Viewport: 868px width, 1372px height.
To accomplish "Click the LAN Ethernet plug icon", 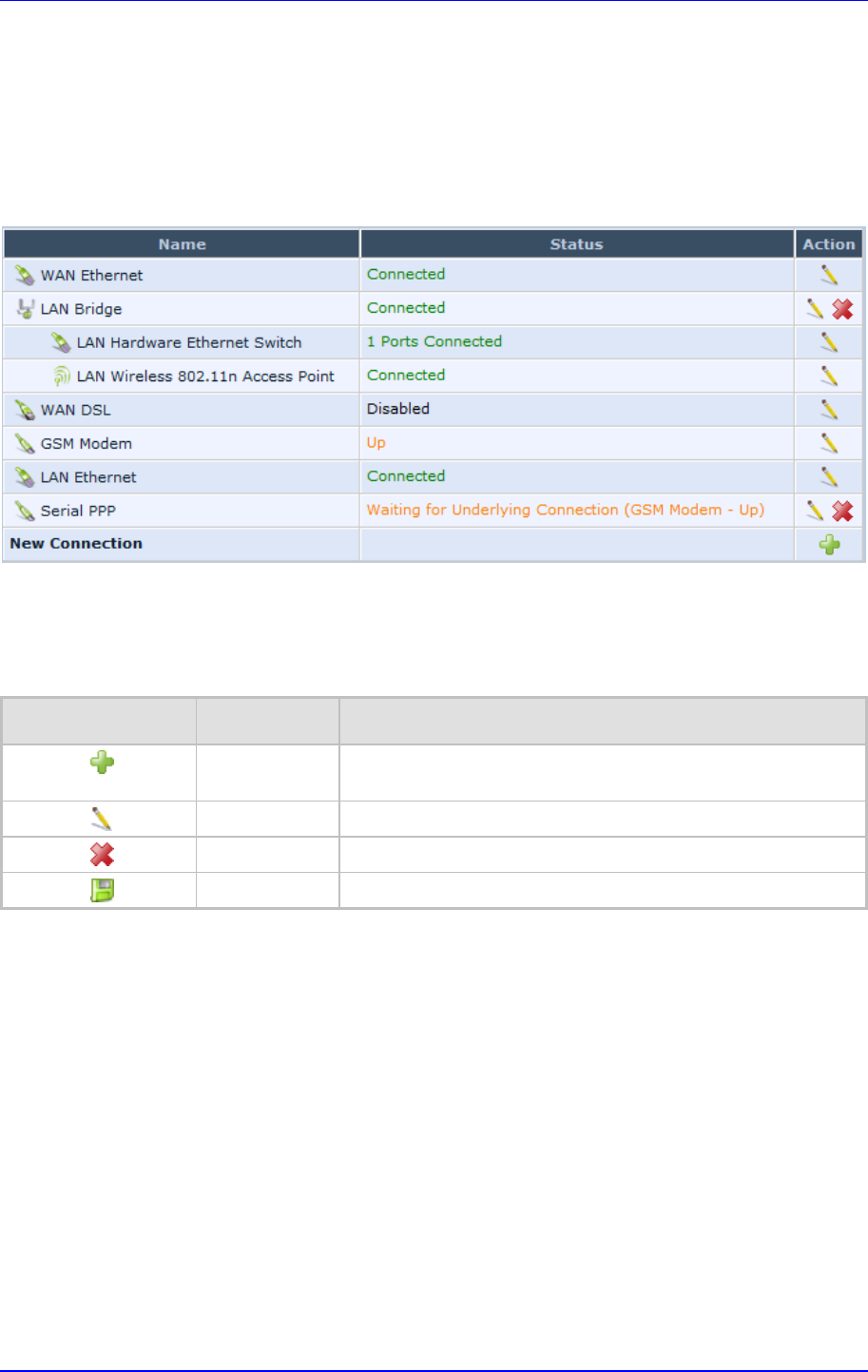I will (25, 477).
